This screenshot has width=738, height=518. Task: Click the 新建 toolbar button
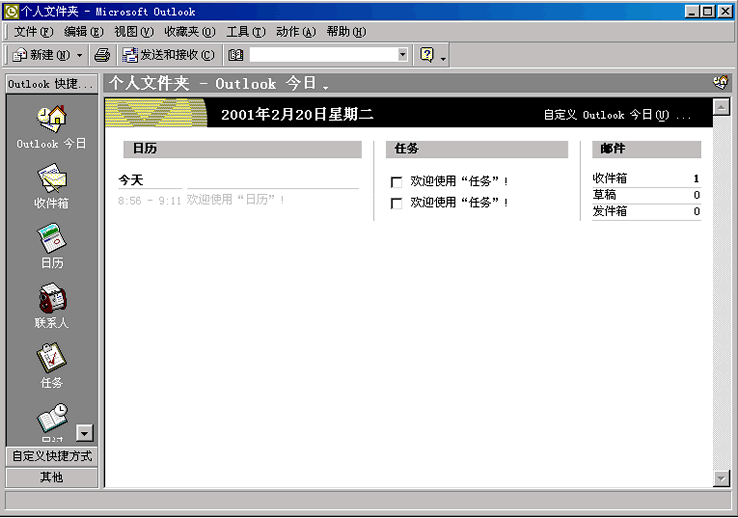pyautogui.click(x=41, y=55)
